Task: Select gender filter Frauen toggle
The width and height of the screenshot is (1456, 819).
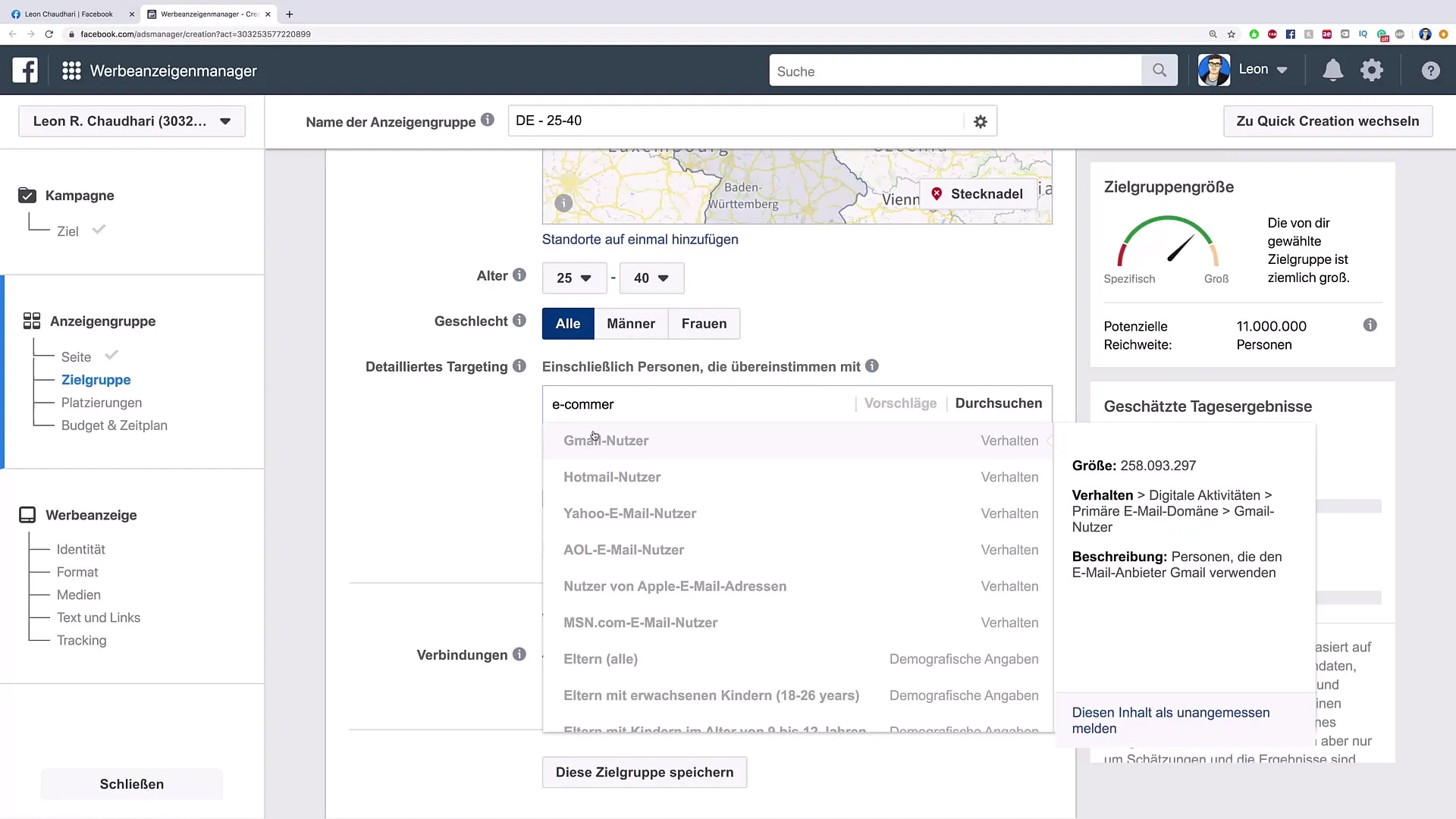Action: click(703, 323)
